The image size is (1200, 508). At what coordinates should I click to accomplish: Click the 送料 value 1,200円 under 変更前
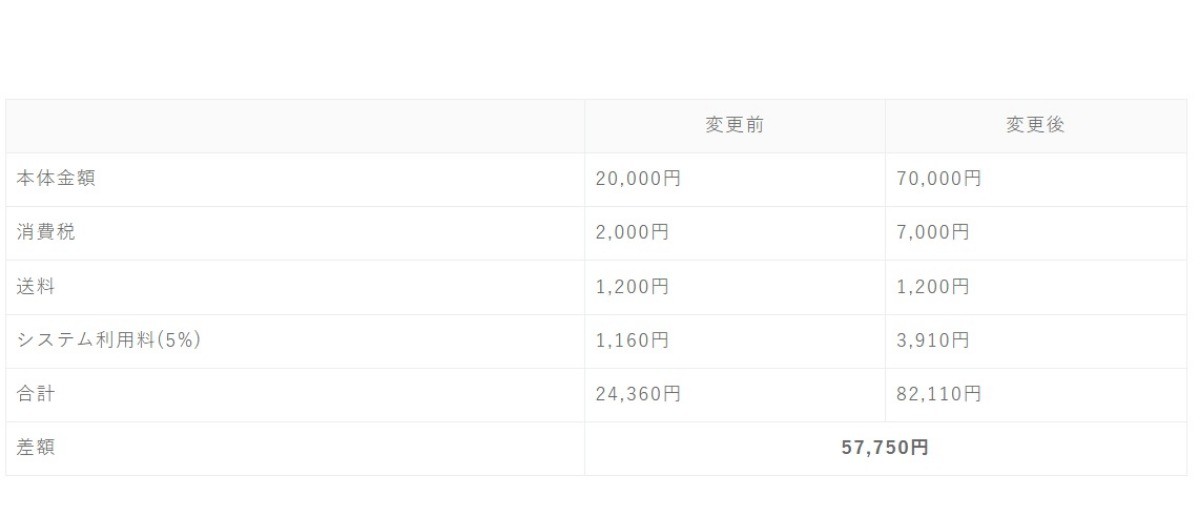[x=632, y=288]
